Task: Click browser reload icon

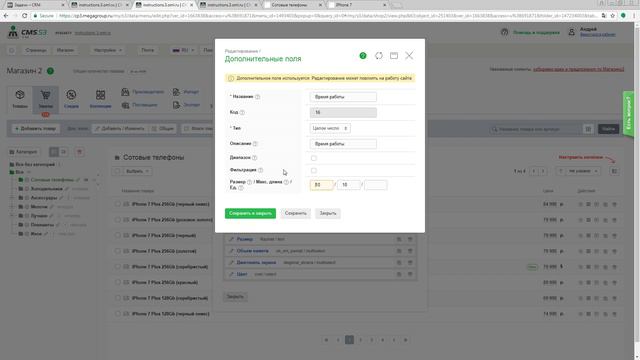Action: point(24,16)
